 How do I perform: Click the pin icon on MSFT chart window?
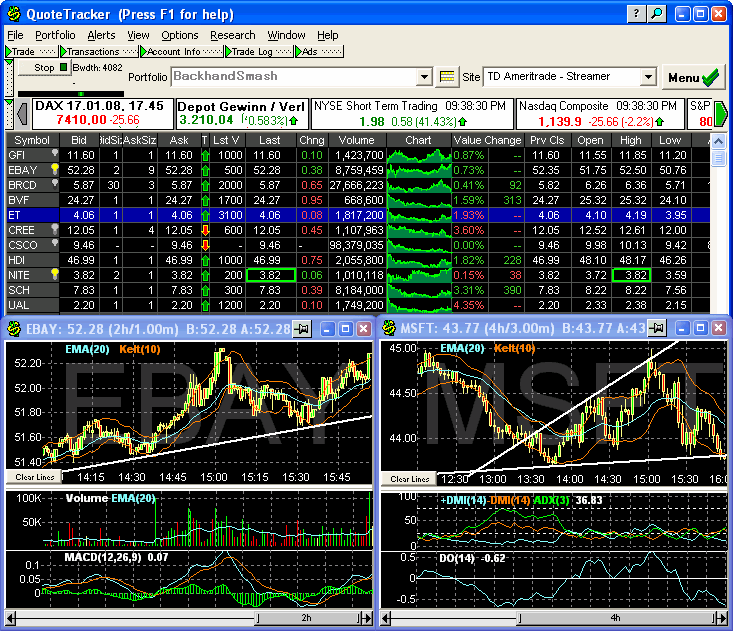(657, 329)
